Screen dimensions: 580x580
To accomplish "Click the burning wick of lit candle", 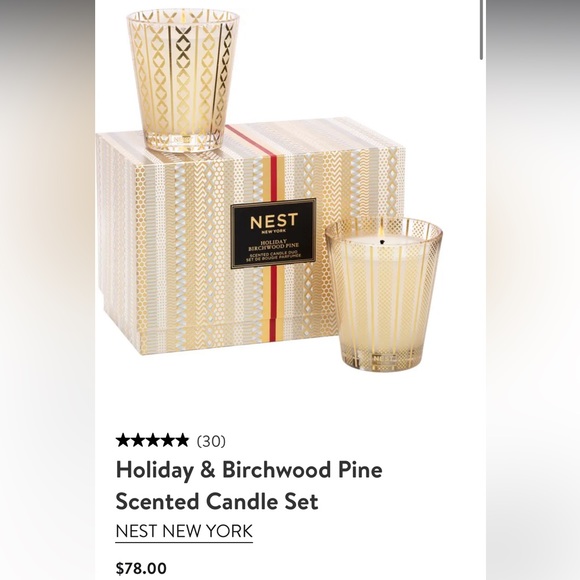I will click(x=382, y=240).
